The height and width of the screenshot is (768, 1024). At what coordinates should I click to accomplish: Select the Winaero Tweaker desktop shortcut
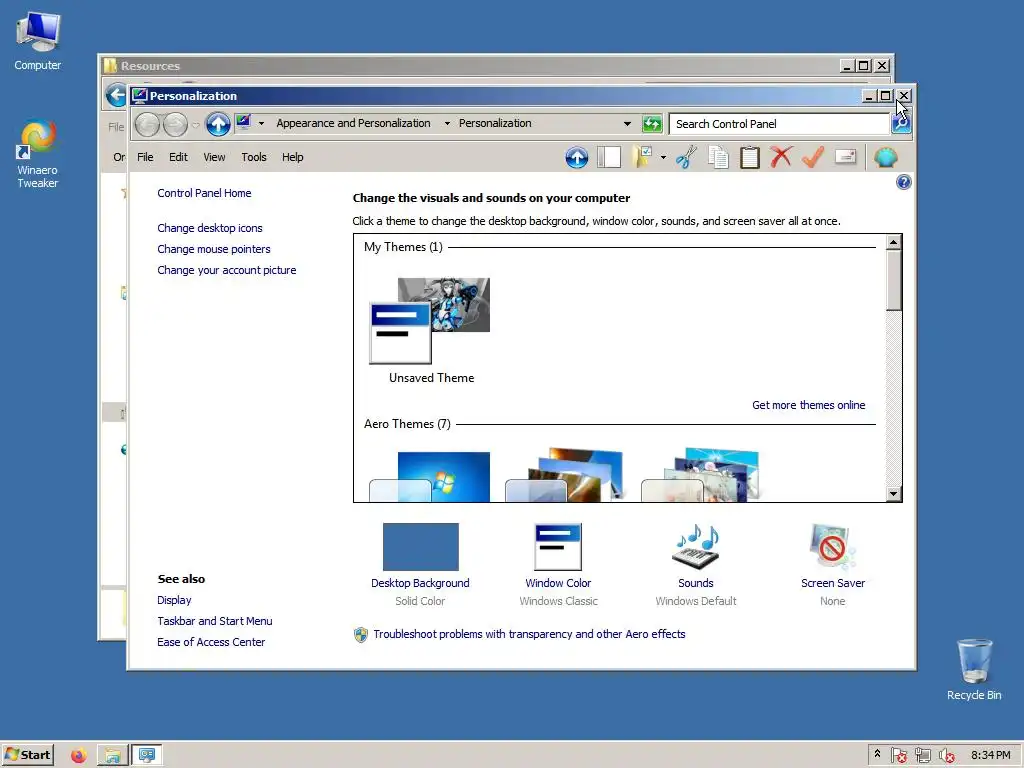37,154
